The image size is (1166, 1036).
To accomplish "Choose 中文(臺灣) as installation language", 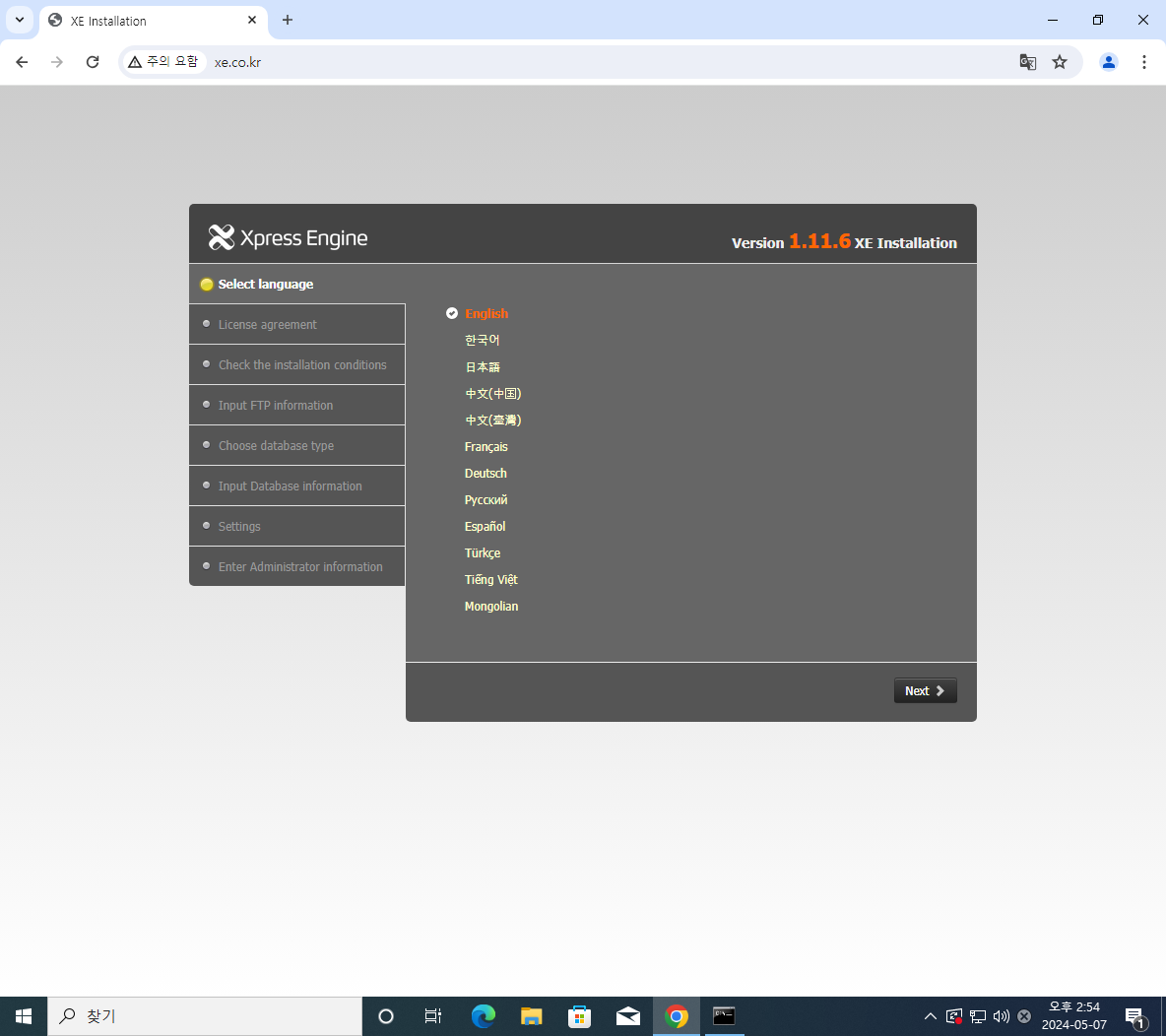I will coord(493,421).
